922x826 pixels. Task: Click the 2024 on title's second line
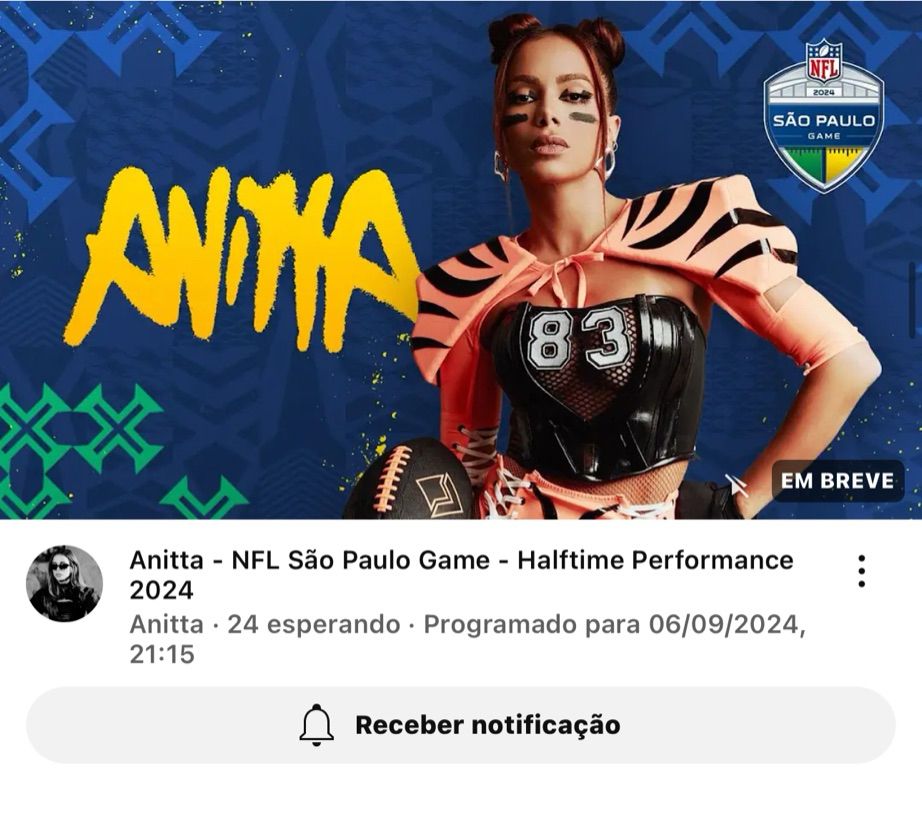(161, 590)
